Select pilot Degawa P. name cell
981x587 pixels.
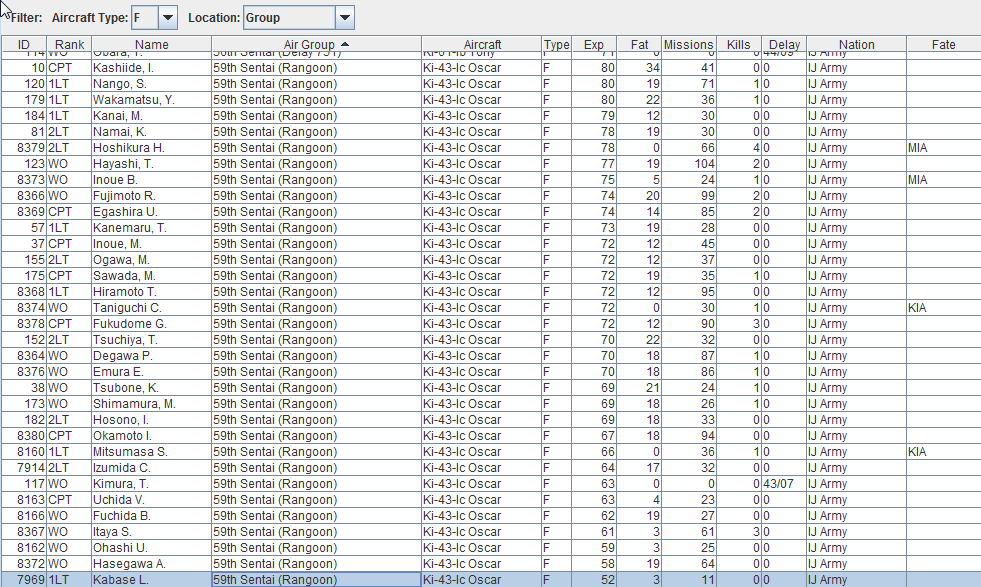pyautogui.click(x=151, y=355)
